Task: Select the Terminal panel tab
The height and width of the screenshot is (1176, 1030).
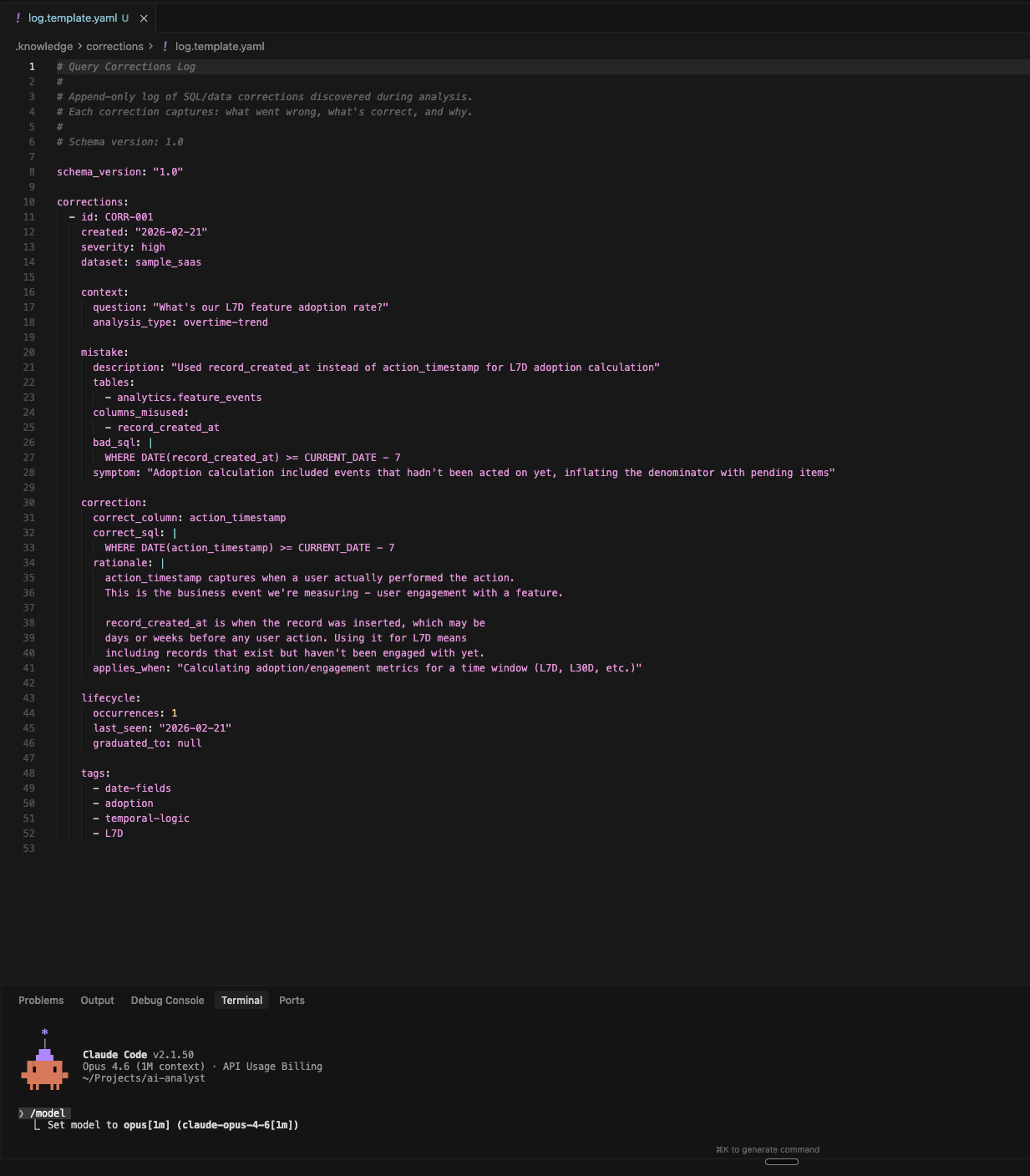Action: pyautogui.click(x=241, y=1000)
